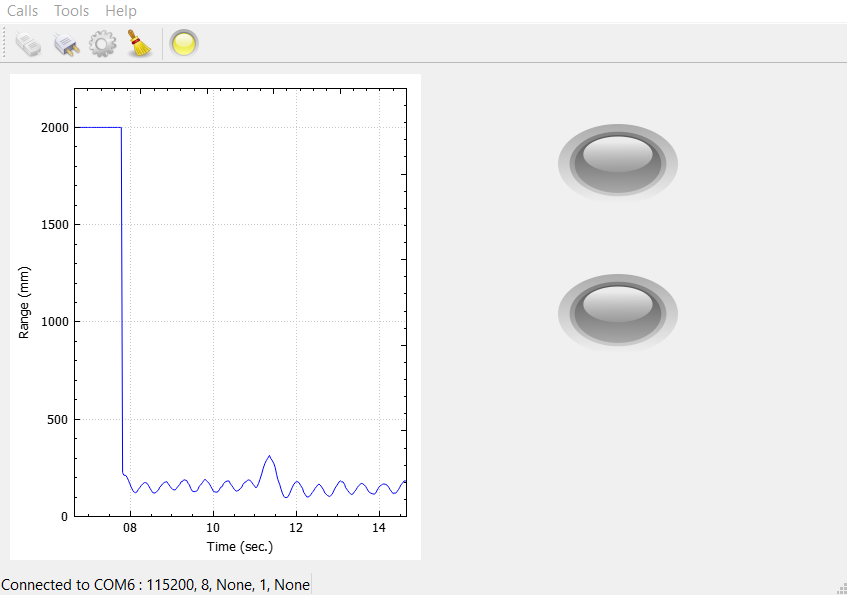
Task: Click the 2000 tick label on range axis
Action: [55, 128]
